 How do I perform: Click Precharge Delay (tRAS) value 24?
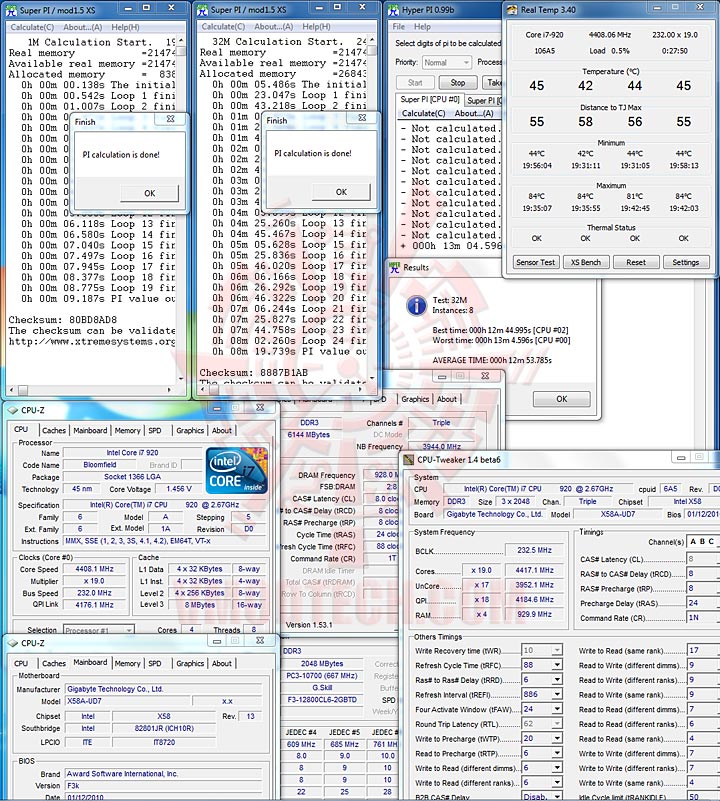point(703,603)
